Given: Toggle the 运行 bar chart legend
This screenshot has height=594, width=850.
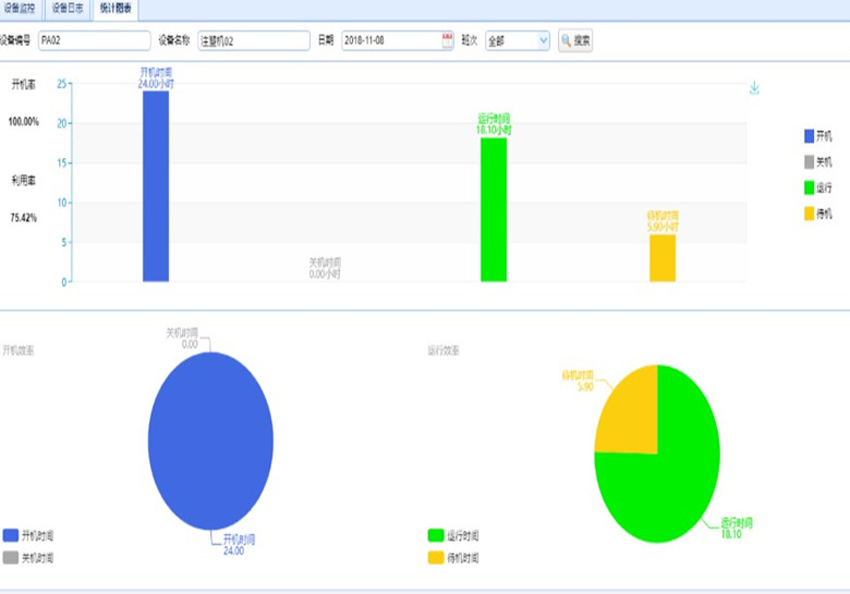Looking at the screenshot, I should point(816,187).
